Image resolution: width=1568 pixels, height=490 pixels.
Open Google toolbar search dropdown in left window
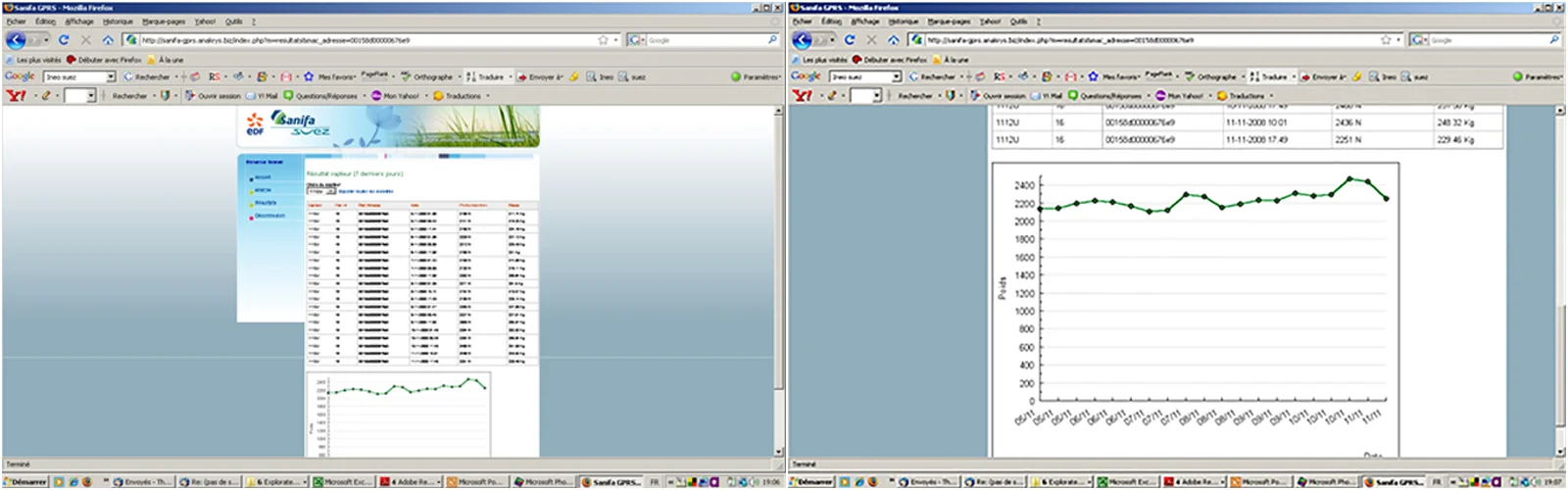coord(111,76)
